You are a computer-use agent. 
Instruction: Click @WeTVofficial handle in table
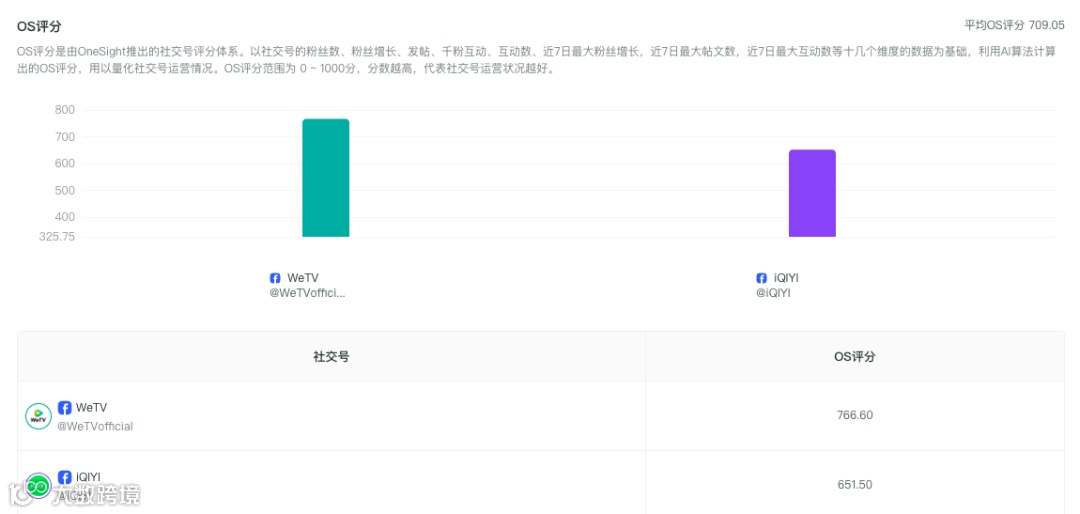95,426
